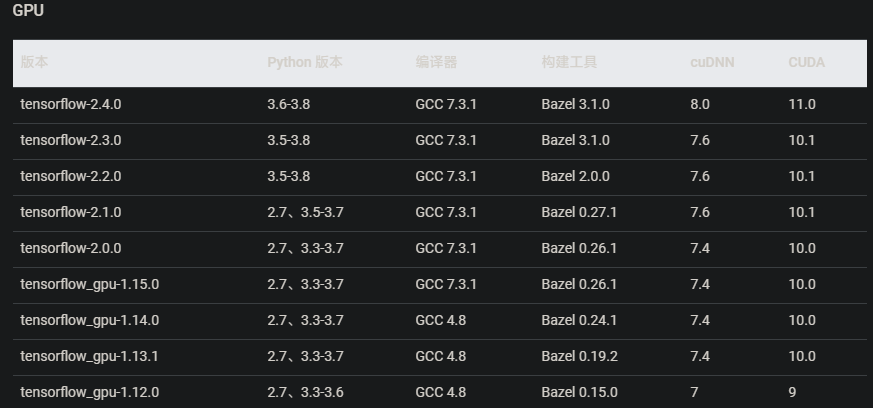873x408 pixels.
Task: Select the tensorflow-2.2.0 row label
Action: (x=70, y=176)
